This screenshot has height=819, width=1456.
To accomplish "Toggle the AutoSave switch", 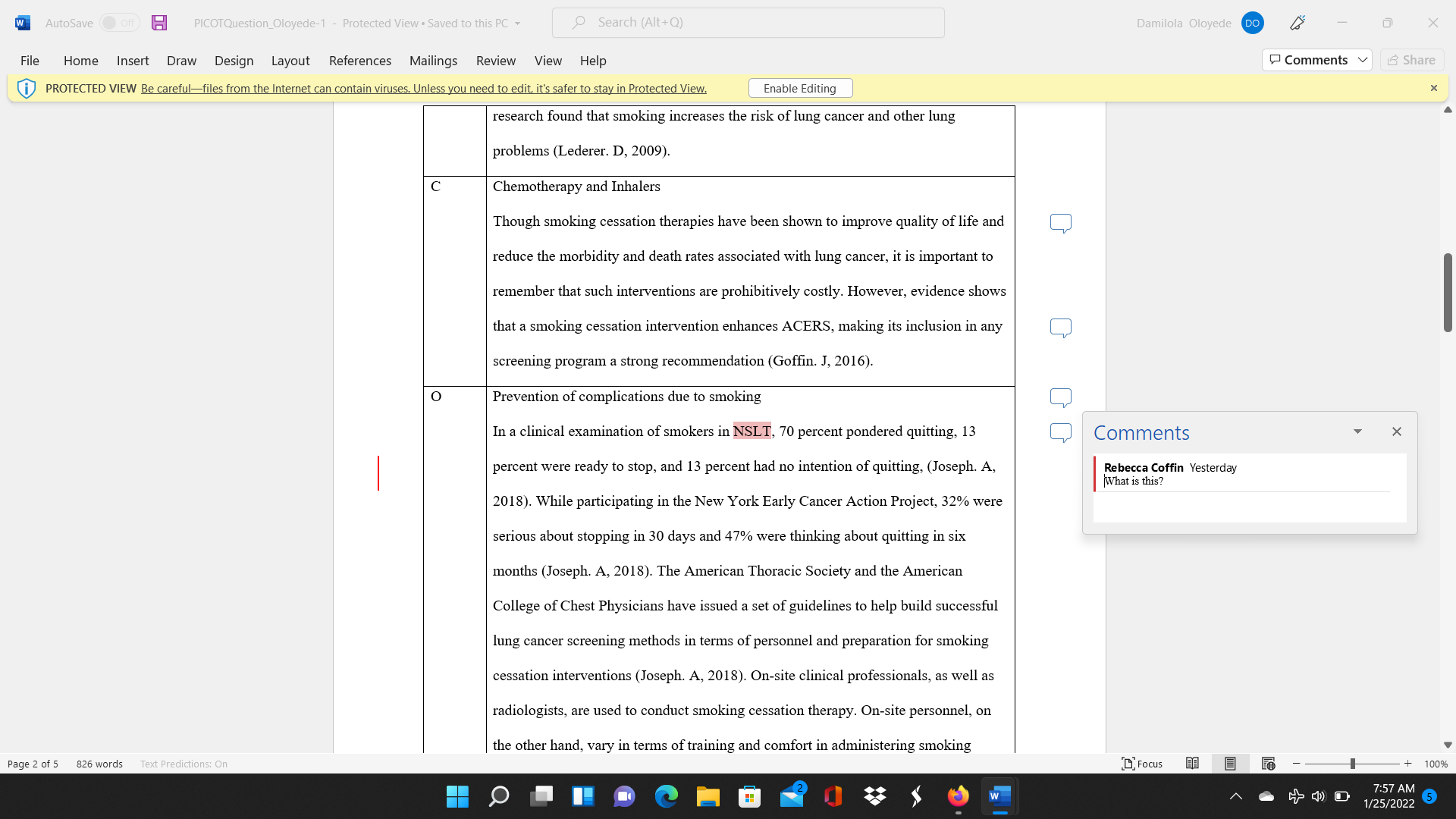I will coord(119,23).
